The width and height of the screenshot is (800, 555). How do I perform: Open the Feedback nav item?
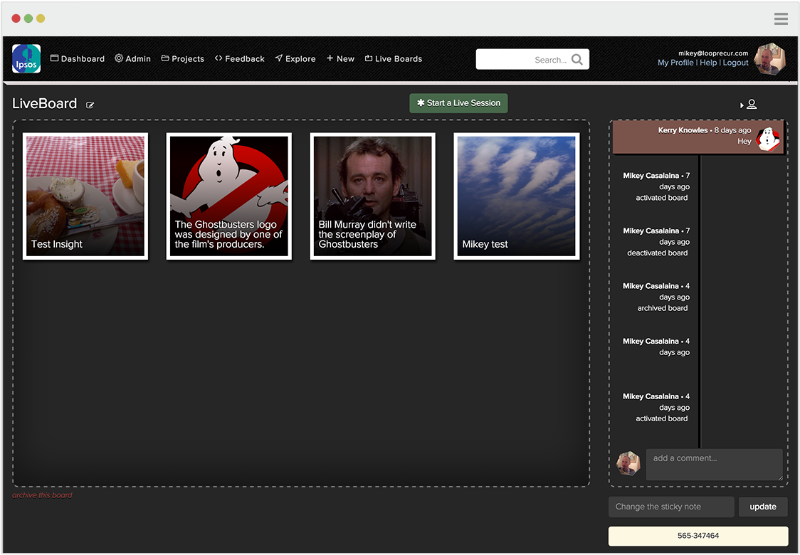pyautogui.click(x=240, y=59)
